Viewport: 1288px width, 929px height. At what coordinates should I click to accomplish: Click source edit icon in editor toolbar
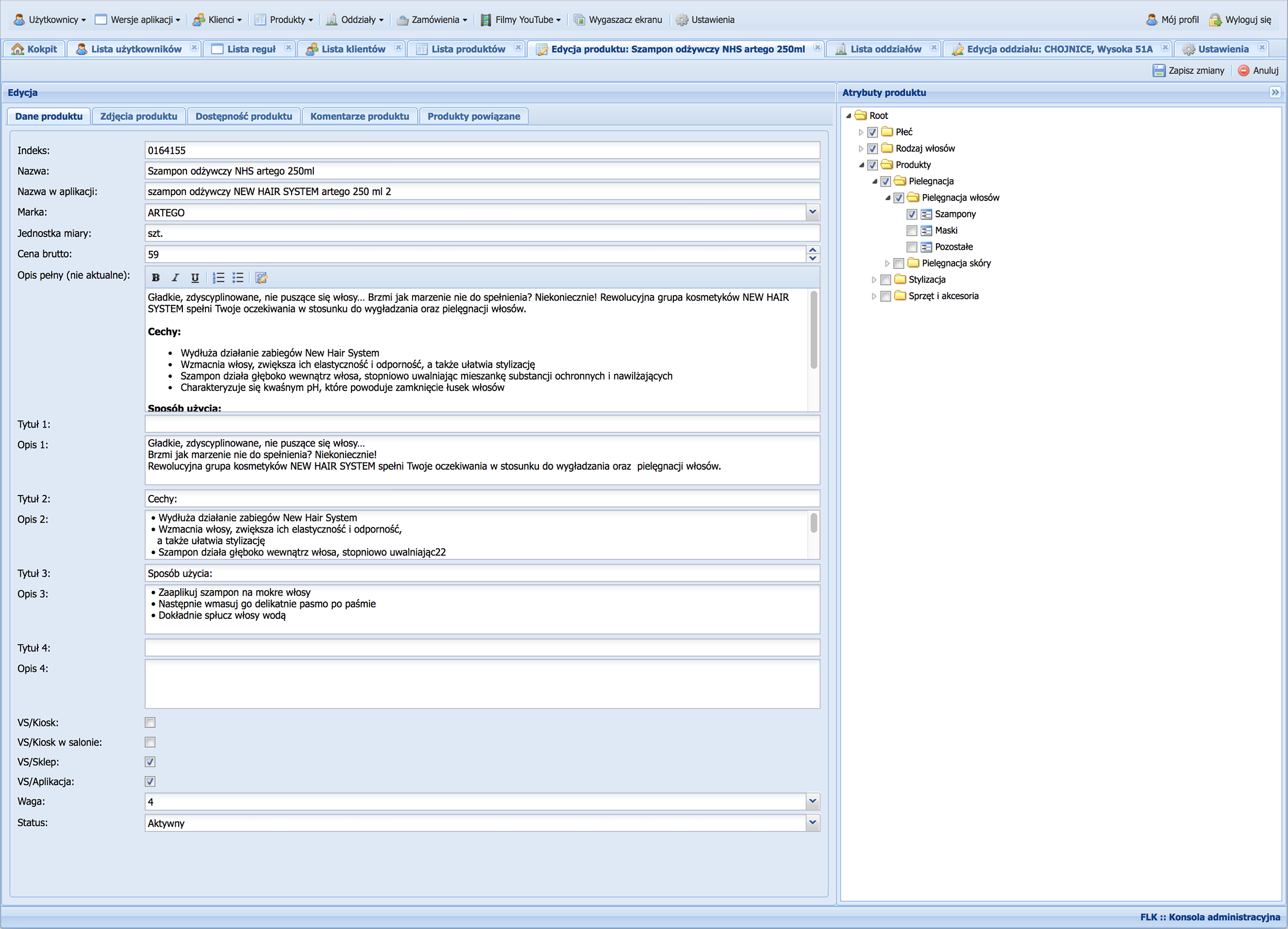click(x=261, y=278)
